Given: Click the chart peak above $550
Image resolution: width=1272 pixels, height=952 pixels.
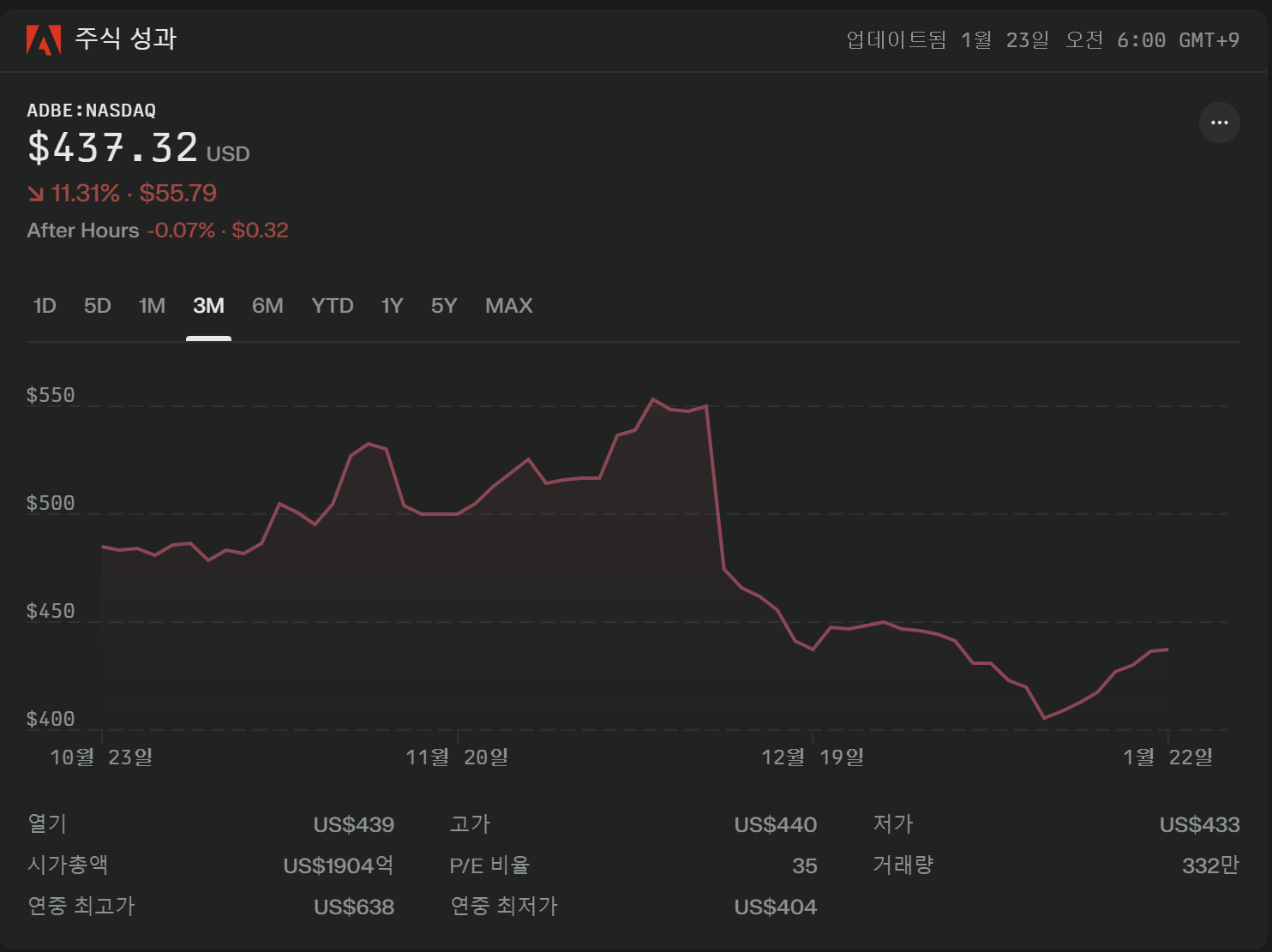Looking at the screenshot, I should 653,399.
